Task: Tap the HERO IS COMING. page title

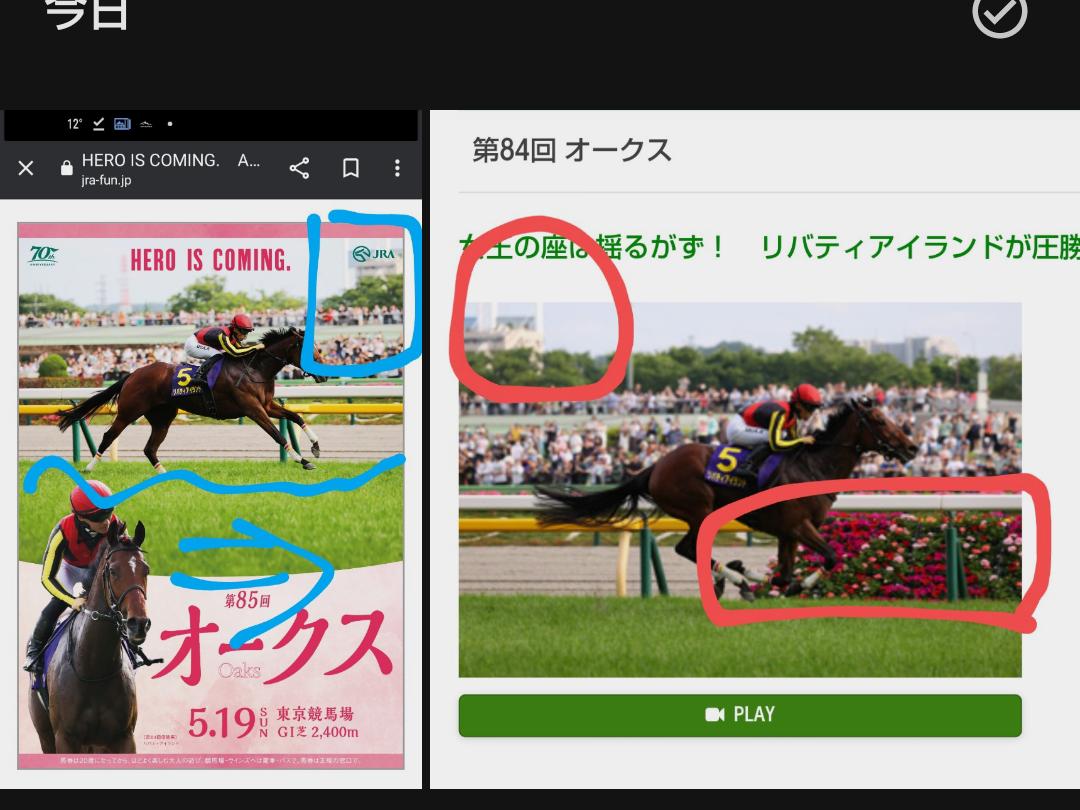Action: 150,160
